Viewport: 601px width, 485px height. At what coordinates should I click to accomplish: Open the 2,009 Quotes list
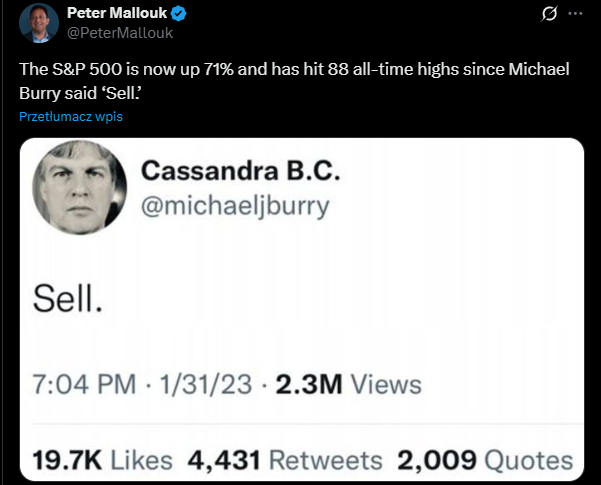485,460
